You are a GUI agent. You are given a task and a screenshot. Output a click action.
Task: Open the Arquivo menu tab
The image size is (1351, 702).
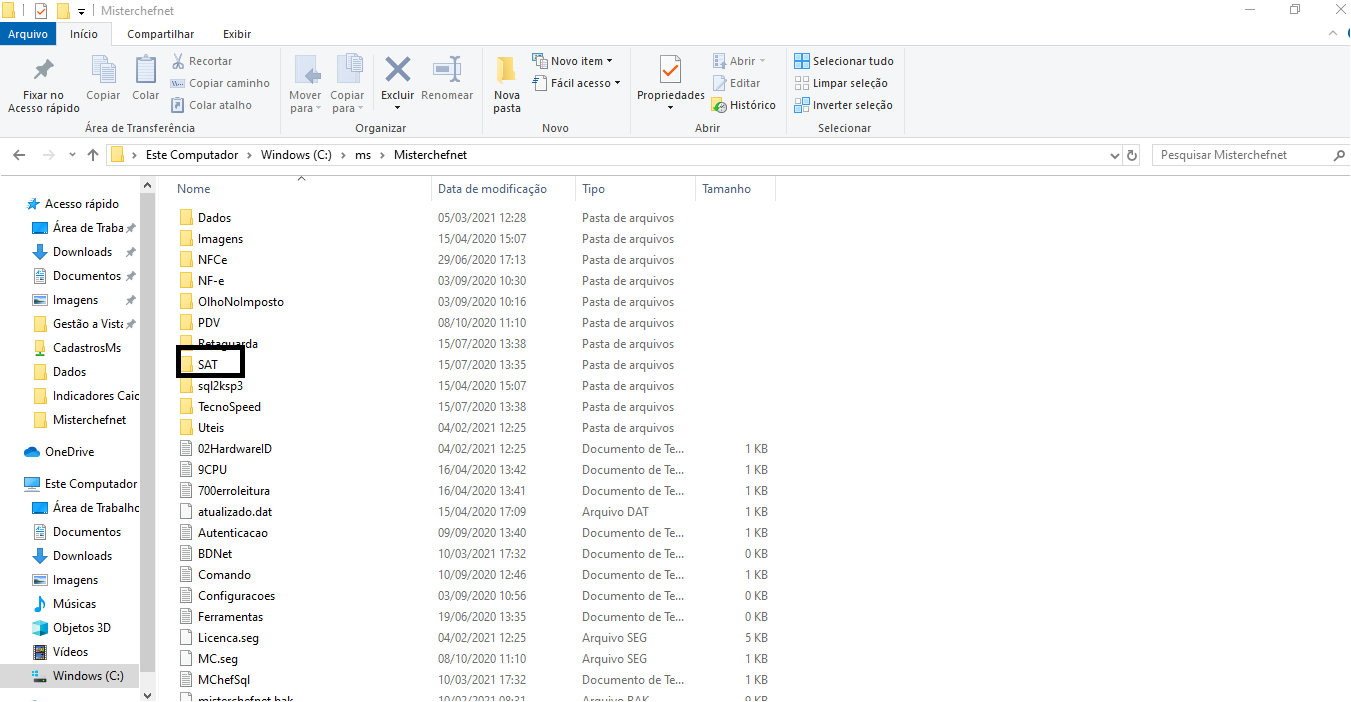pyautogui.click(x=28, y=34)
